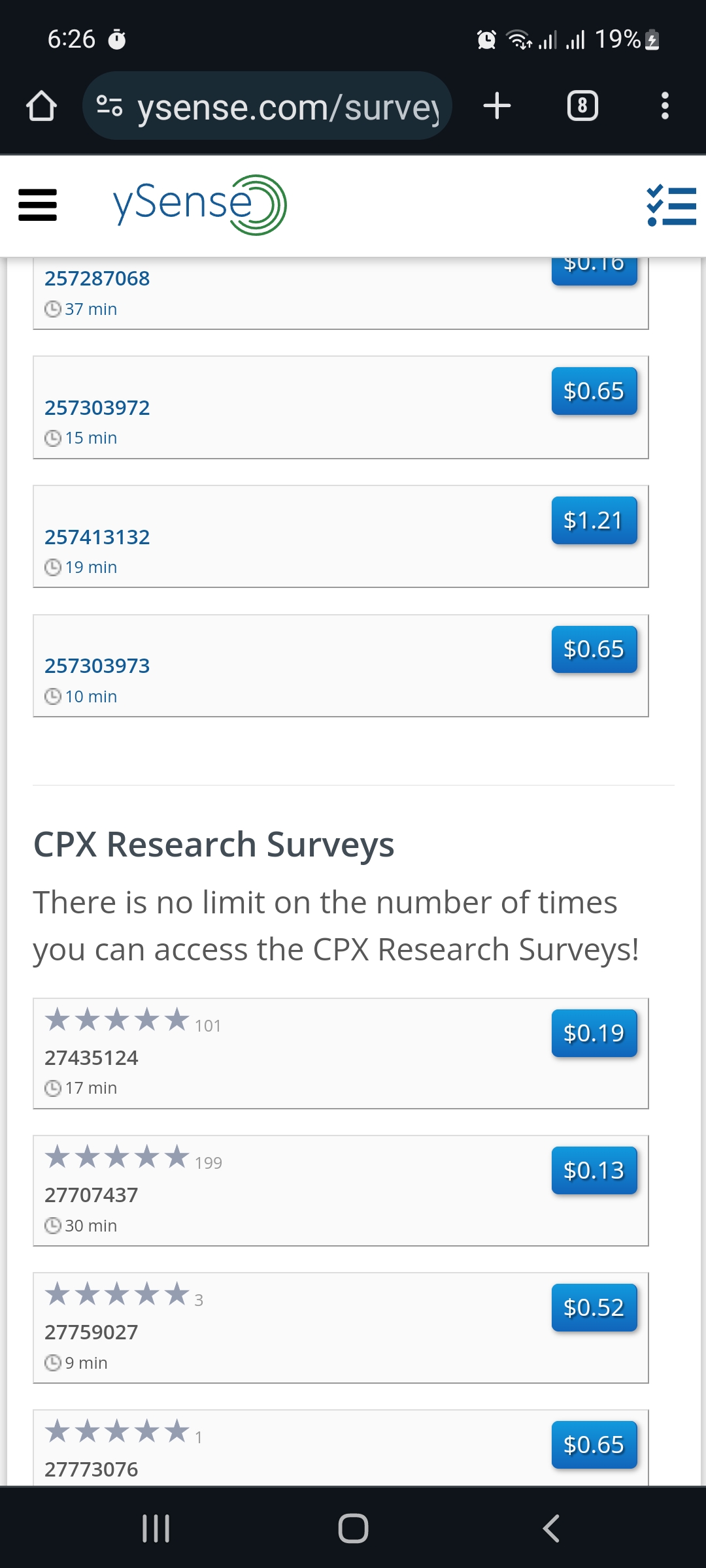This screenshot has height=1568, width=706.
Task: Open the Android recent apps button
Action: 156,1528
